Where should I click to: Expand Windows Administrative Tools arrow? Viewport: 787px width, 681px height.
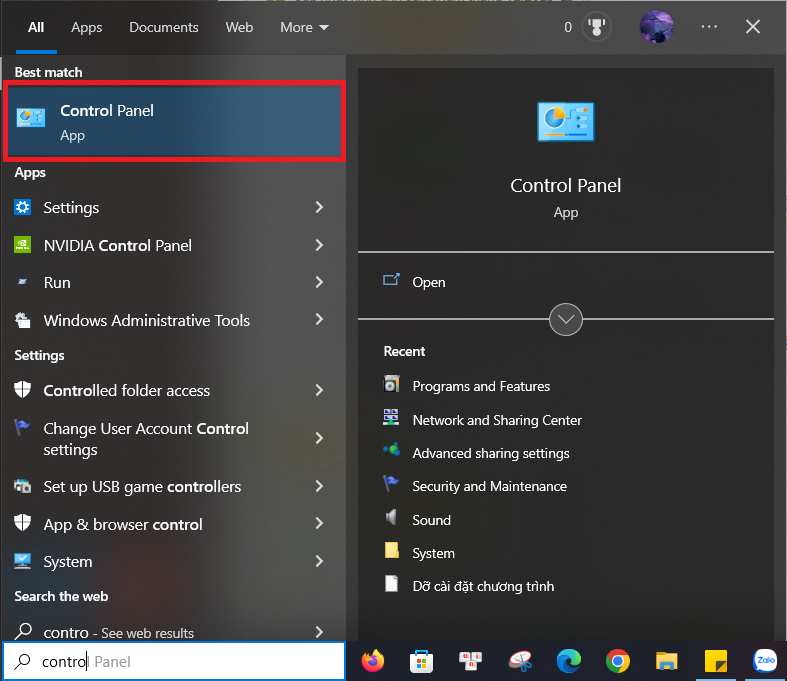[x=319, y=319]
